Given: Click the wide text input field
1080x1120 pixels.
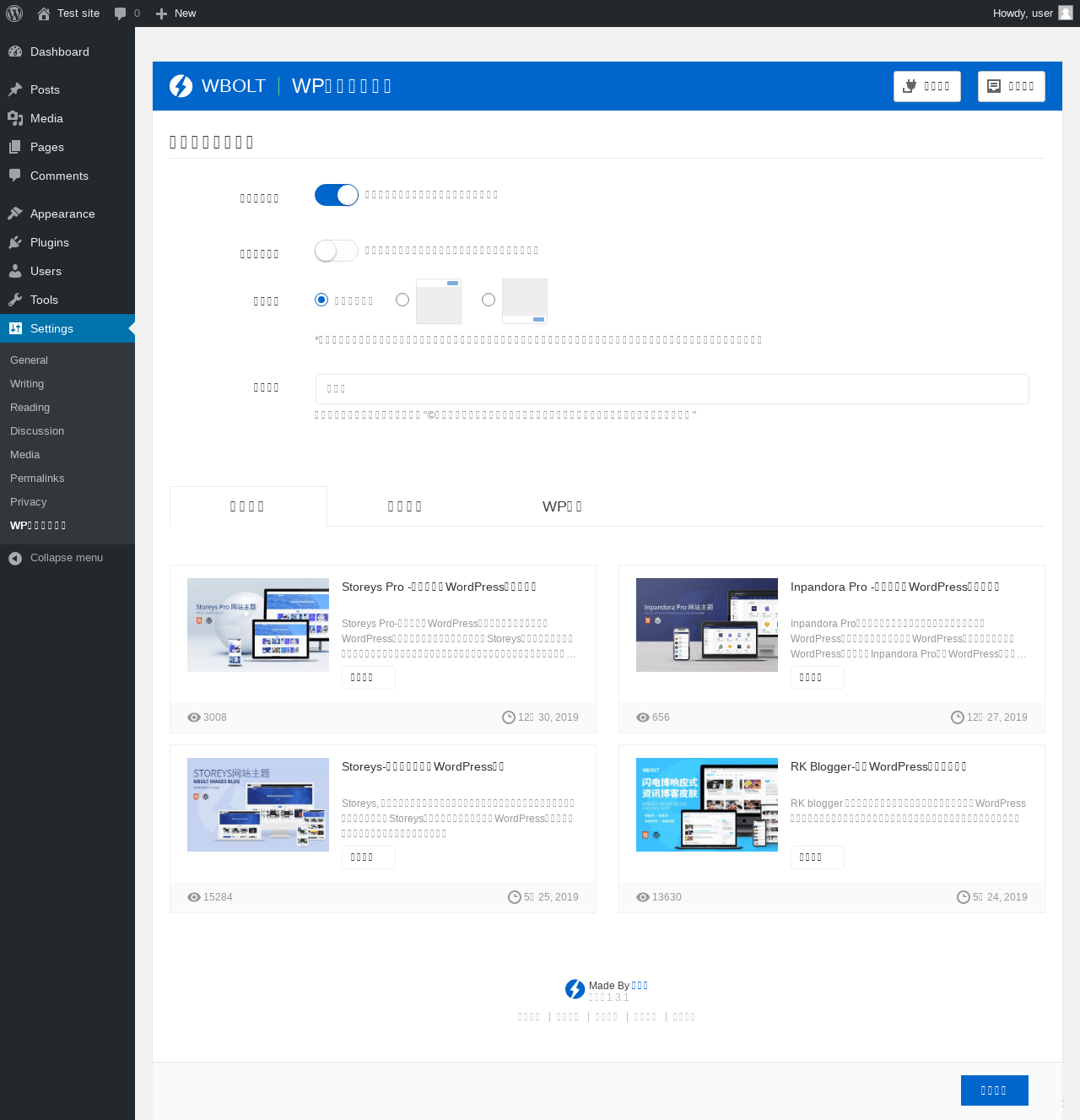Looking at the screenshot, I should click(x=672, y=389).
